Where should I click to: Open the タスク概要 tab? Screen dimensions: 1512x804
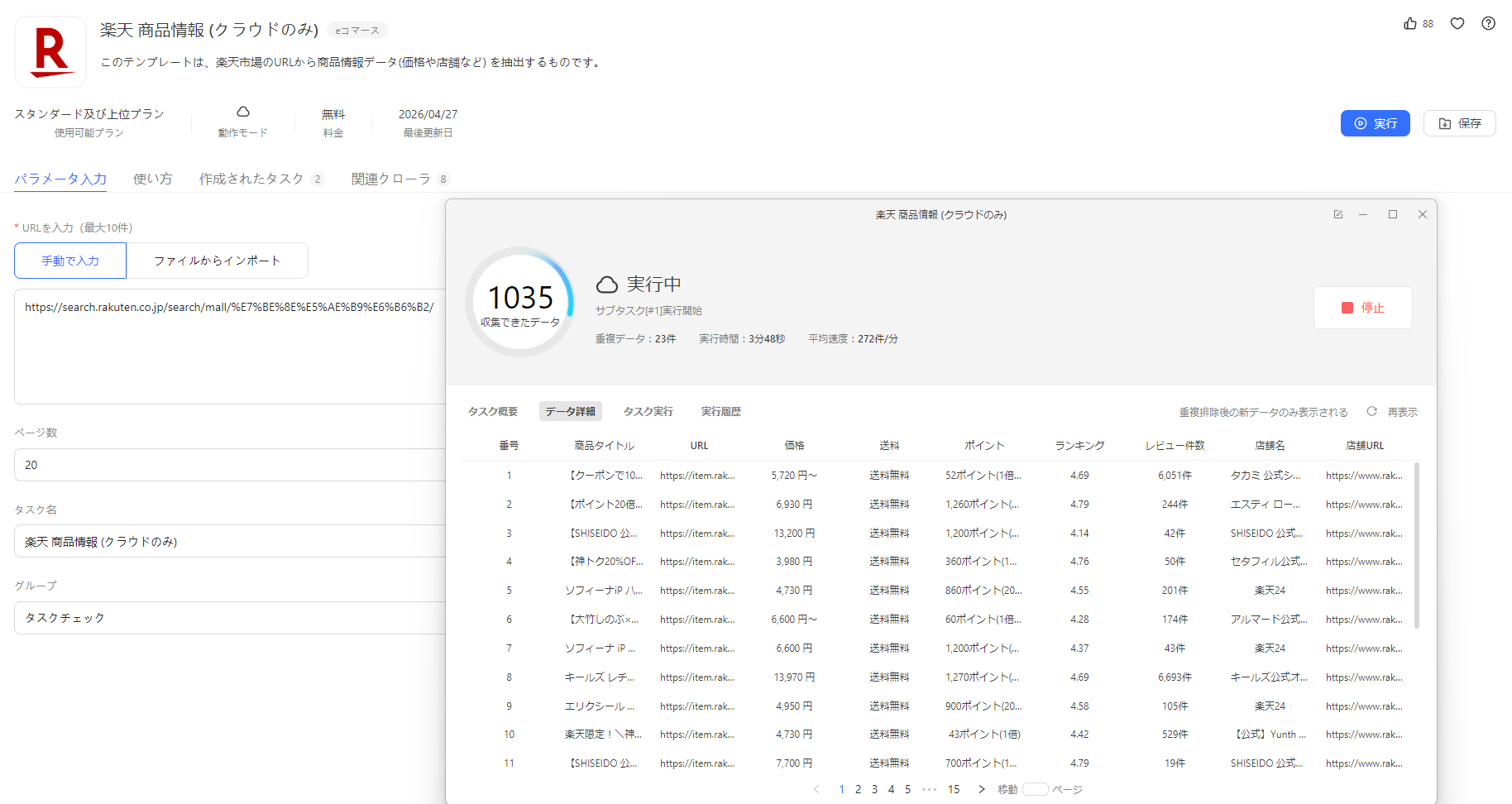click(493, 411)
